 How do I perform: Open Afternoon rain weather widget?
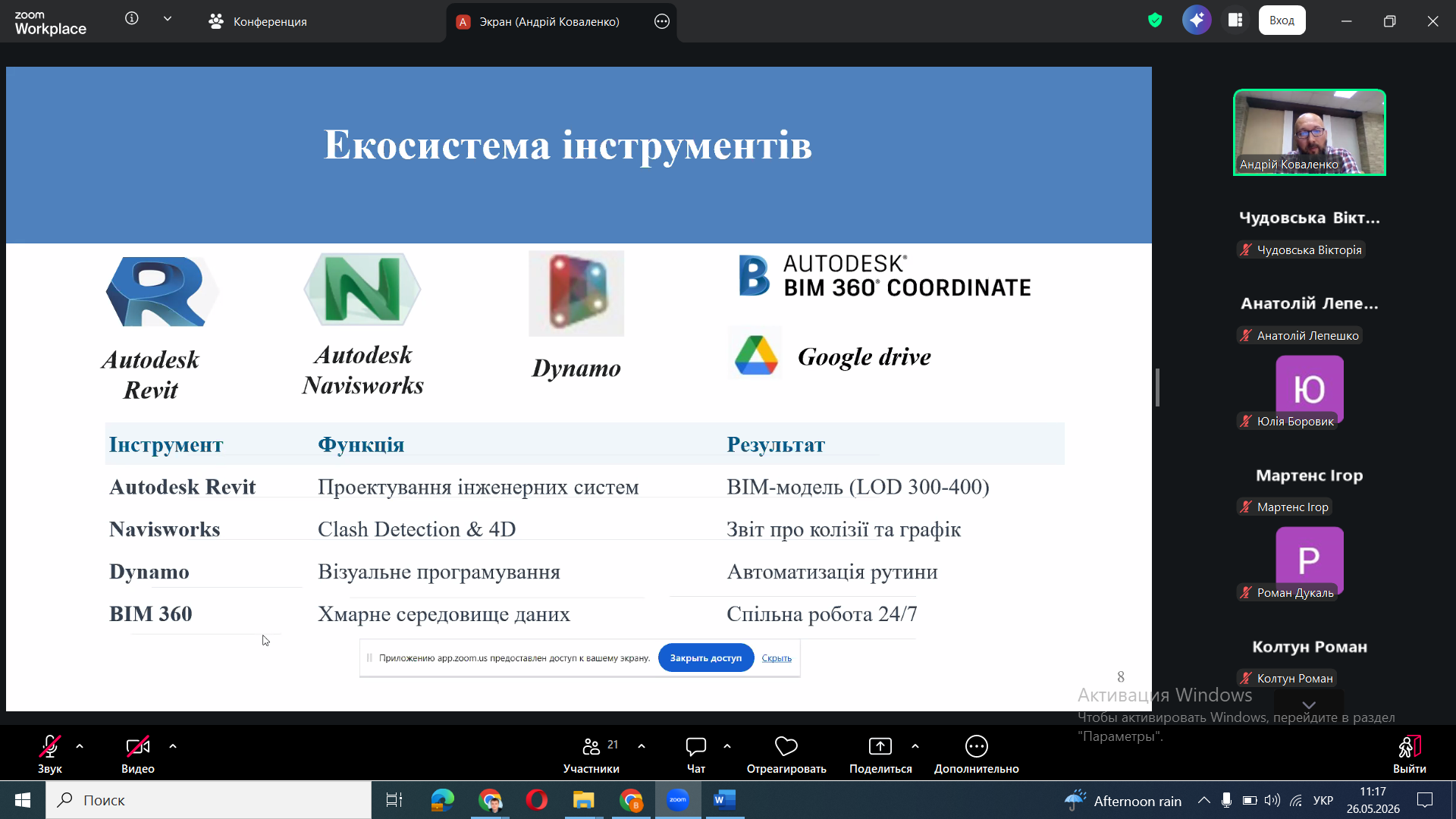[1123, 801]
